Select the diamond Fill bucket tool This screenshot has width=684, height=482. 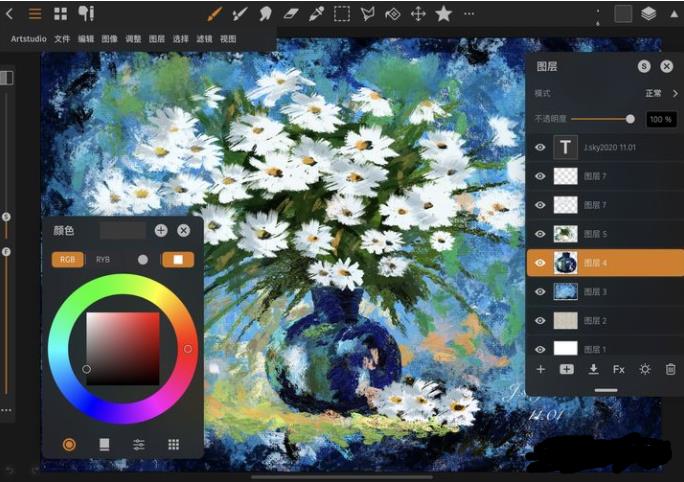point(393,14)
